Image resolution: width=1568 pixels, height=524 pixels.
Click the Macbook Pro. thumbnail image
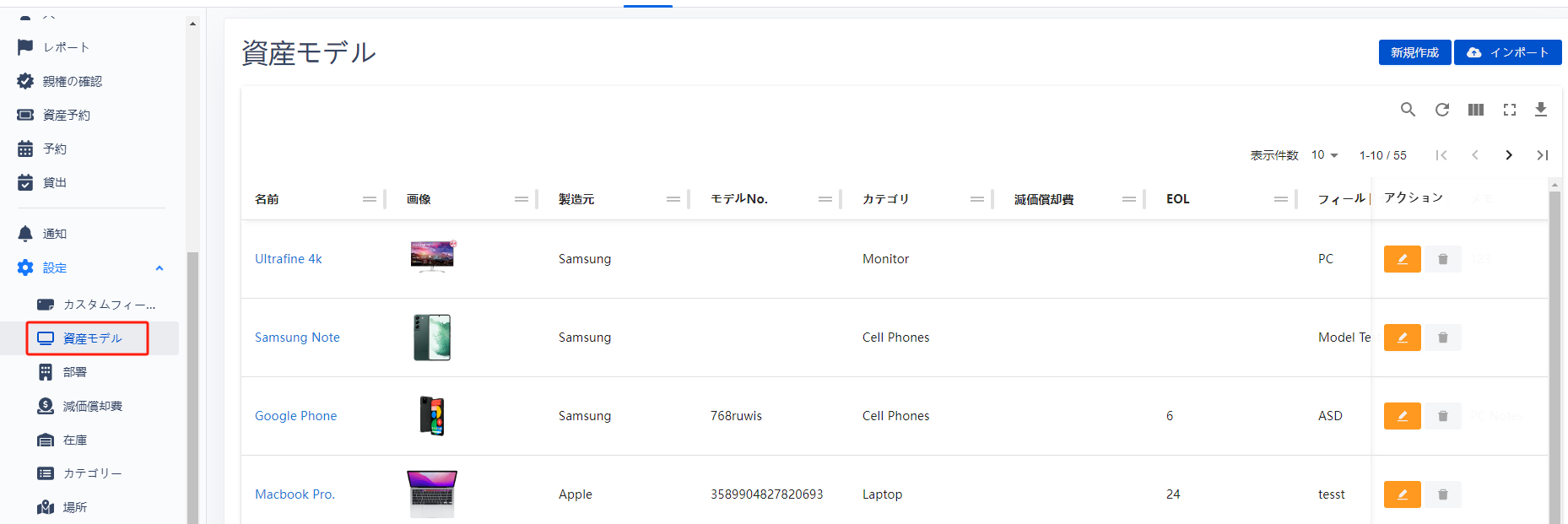coord(432,494)
